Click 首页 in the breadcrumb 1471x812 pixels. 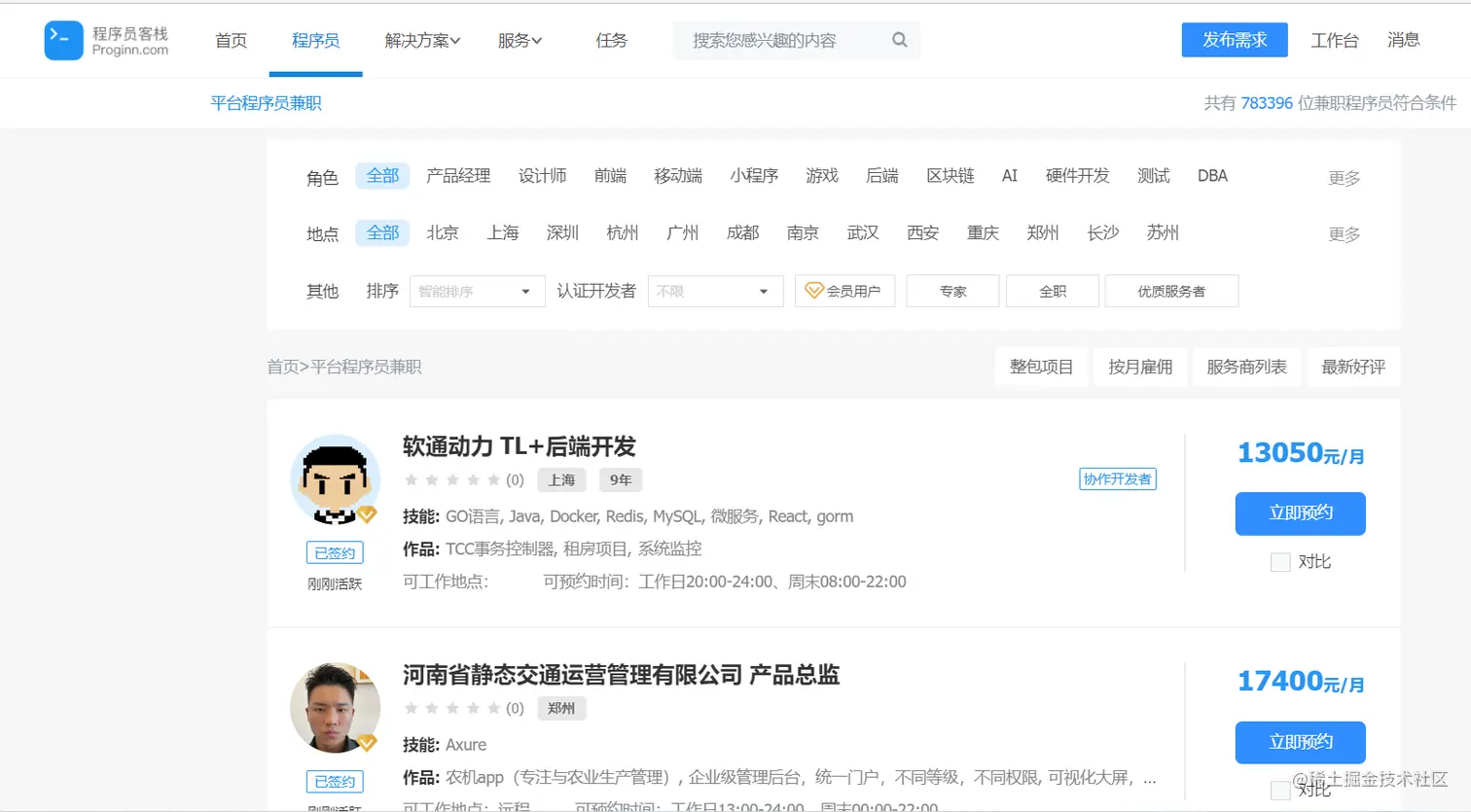pos(283,367)
